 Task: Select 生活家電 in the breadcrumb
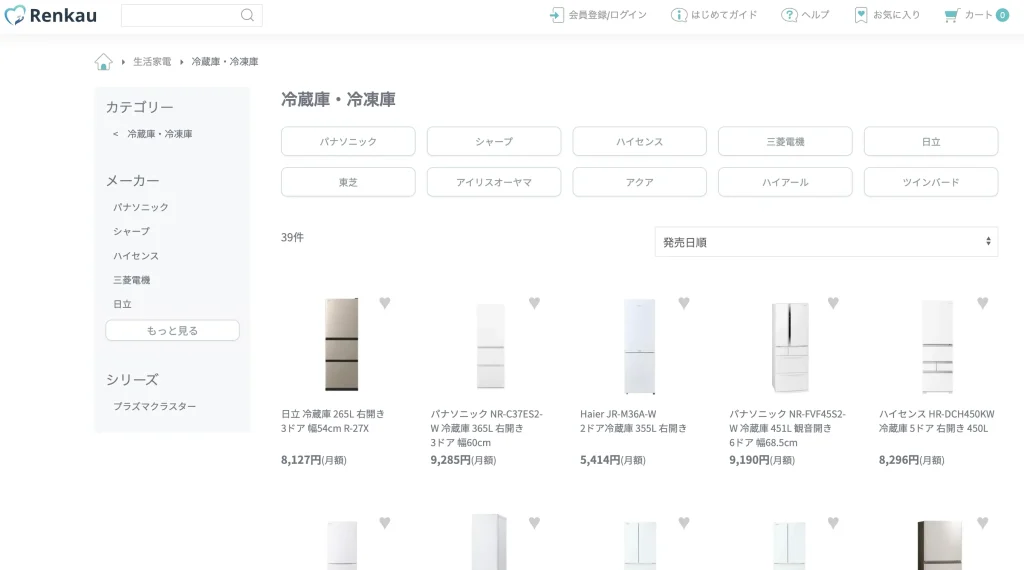152,62
